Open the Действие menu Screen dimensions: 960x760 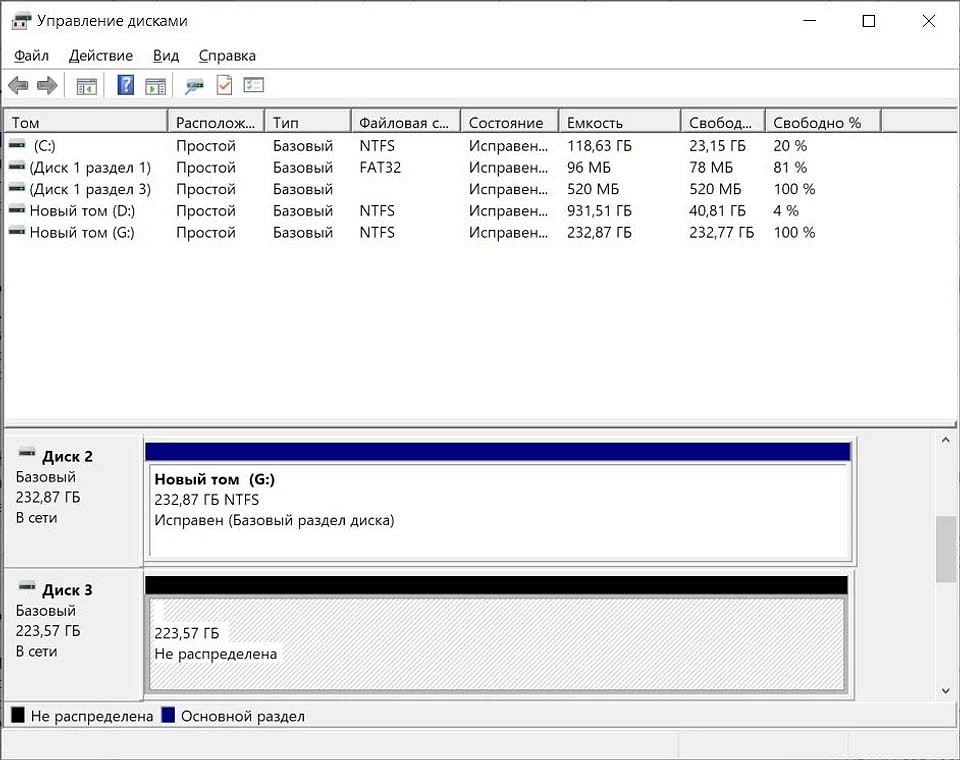tap(100, 56)
